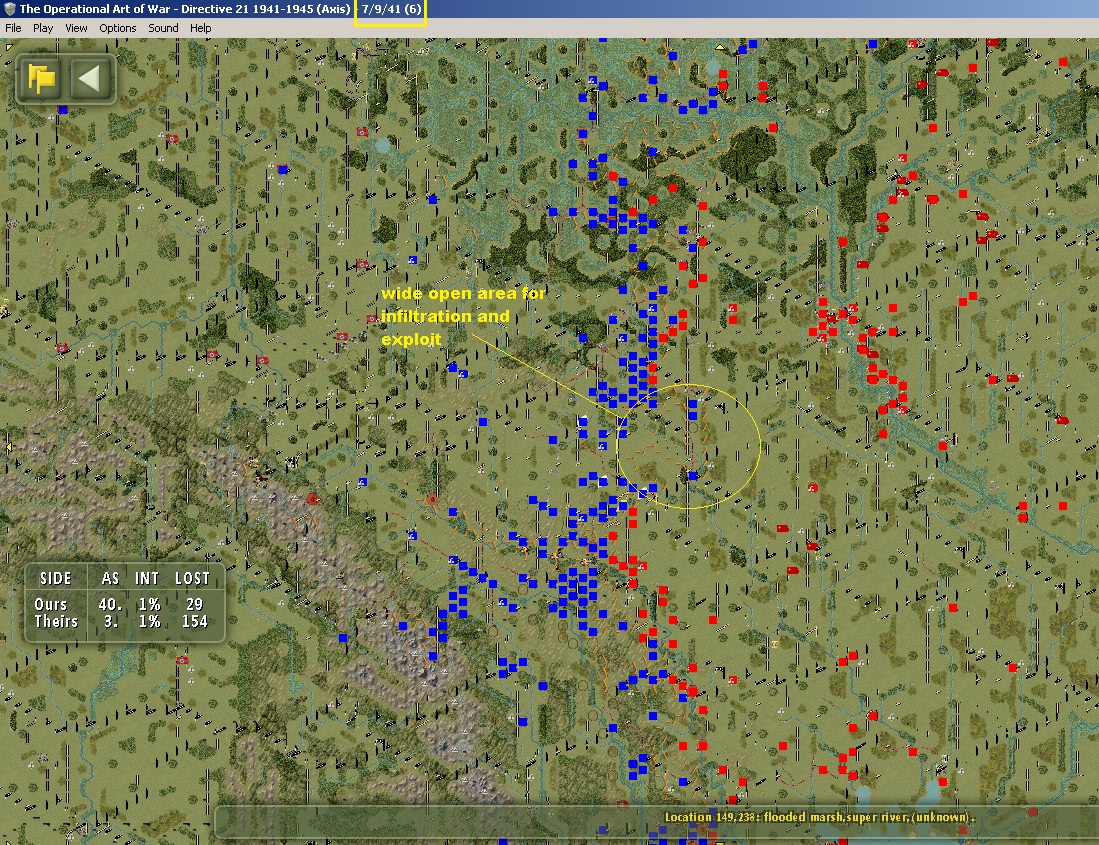Click the 'SIDE' column header in the stats panel
The width and height of the screenshot is (1099, 845).
(56, 578)
